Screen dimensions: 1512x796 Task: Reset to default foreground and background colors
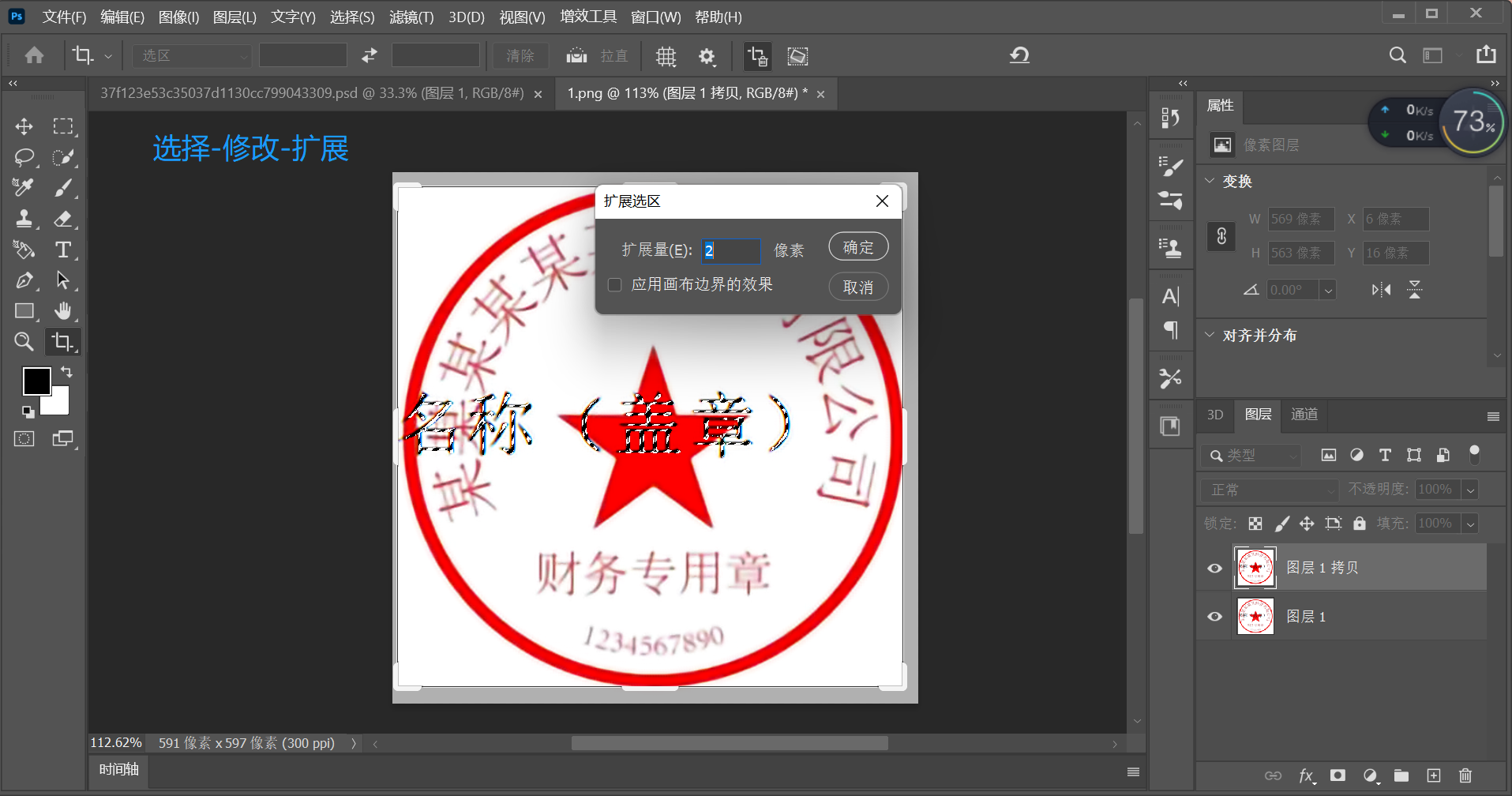click(x=28, y=411)
